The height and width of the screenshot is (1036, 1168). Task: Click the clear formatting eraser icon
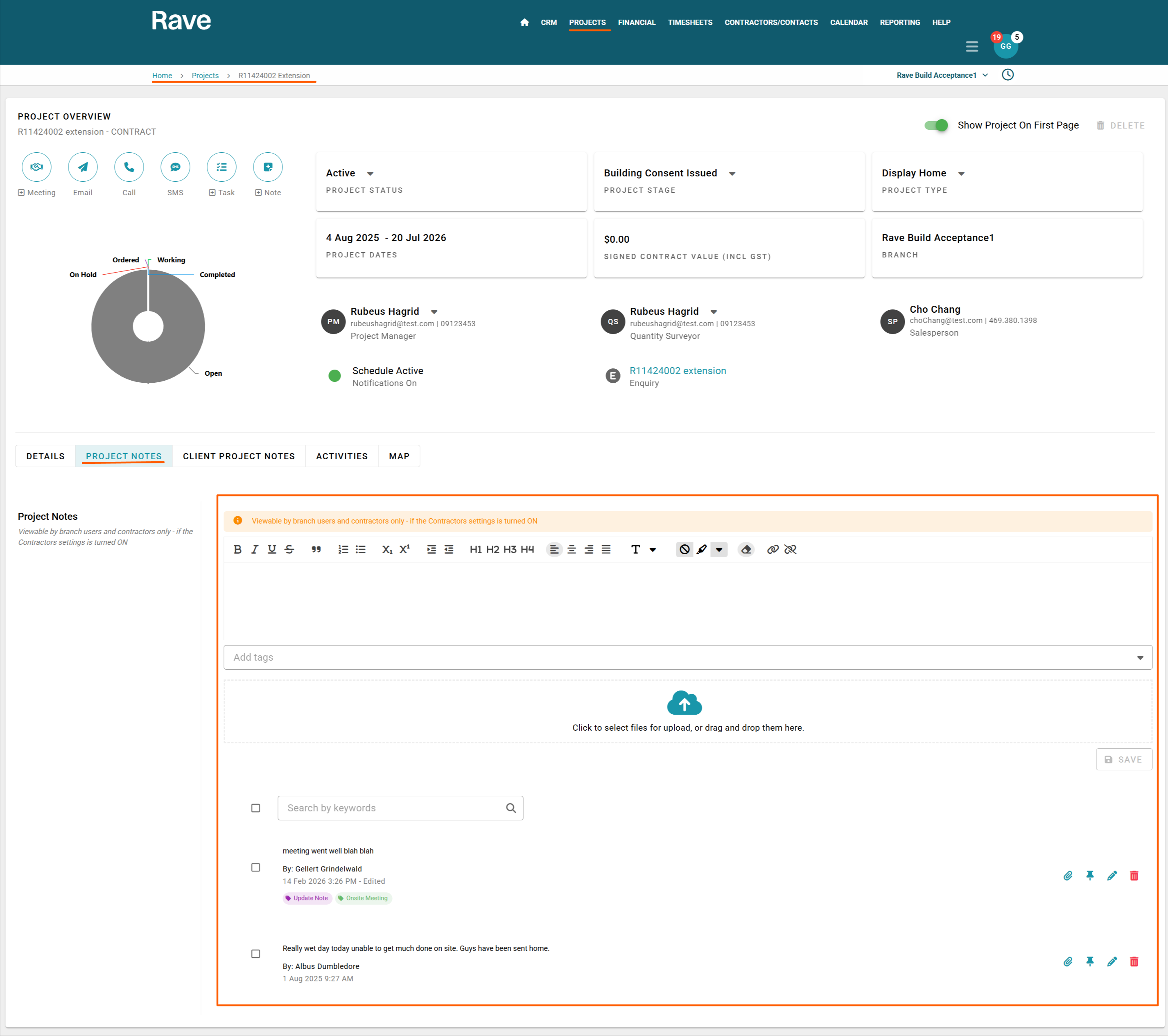tap(746, 549)
